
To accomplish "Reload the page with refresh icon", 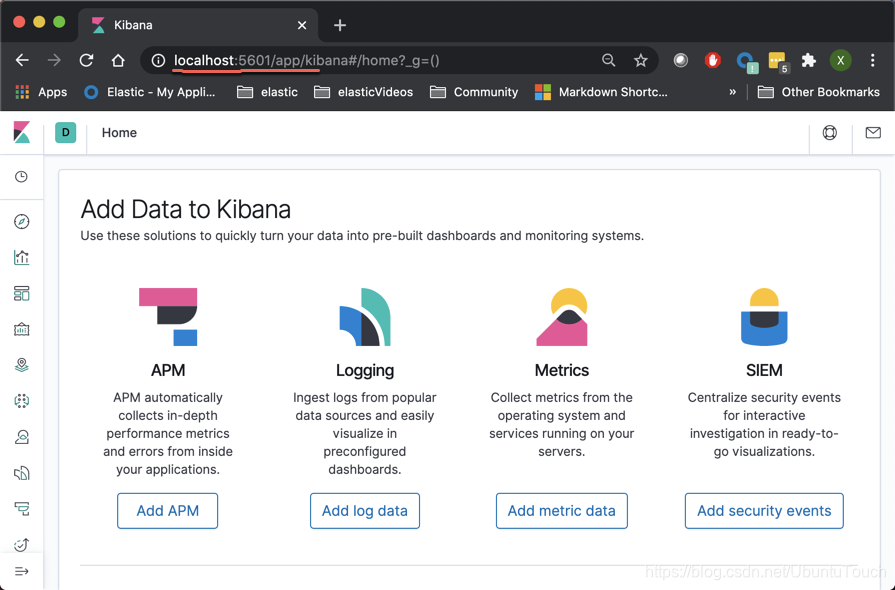I will coord(86,60).
